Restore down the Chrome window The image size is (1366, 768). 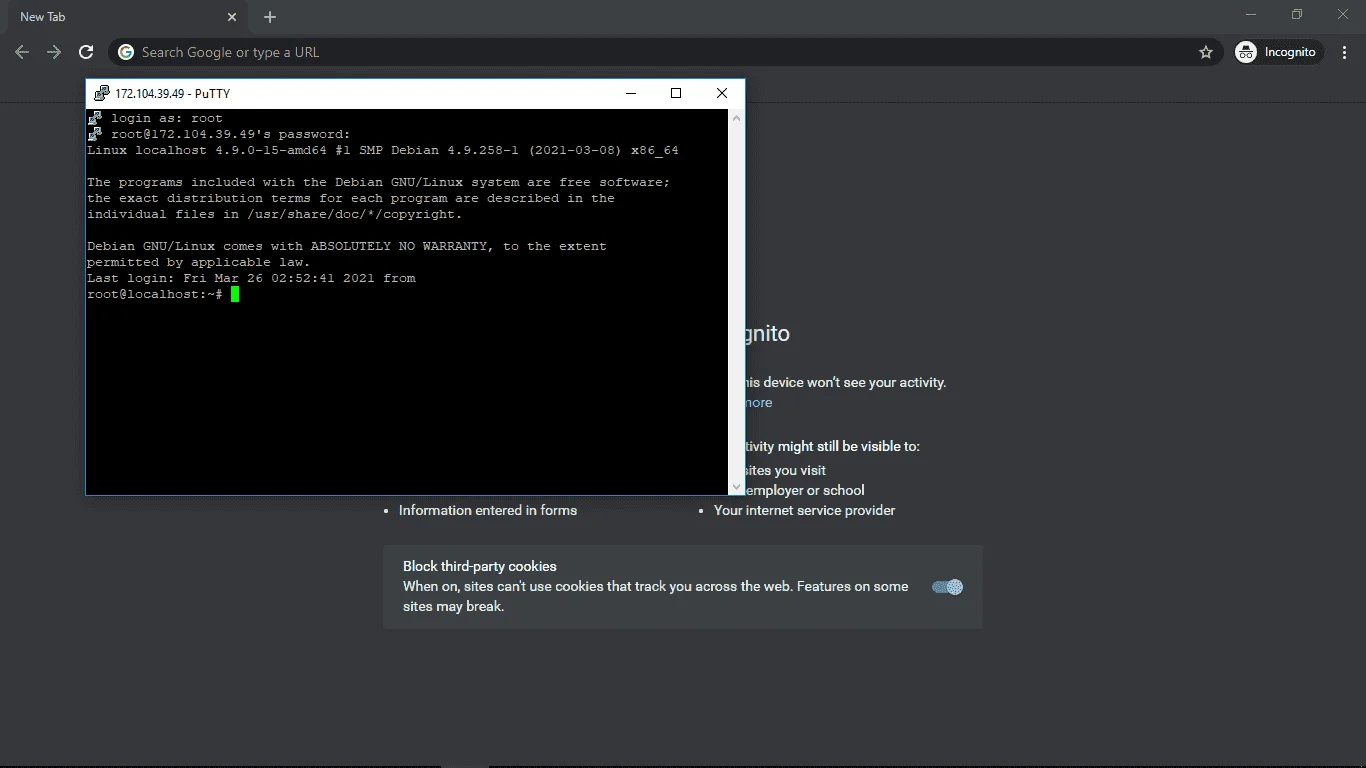1297,14
